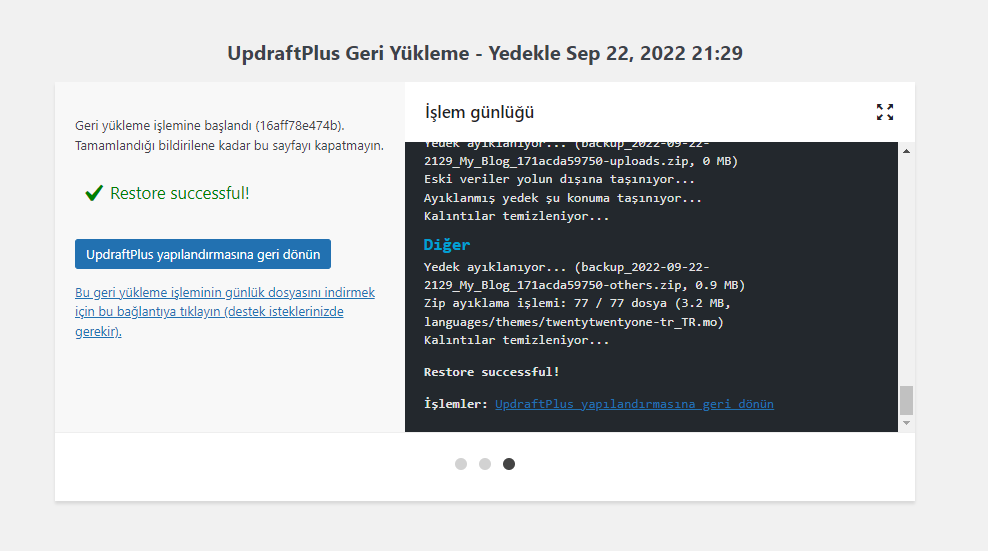
Task: Select the second step indicator dot
Action: coord(485,464)
